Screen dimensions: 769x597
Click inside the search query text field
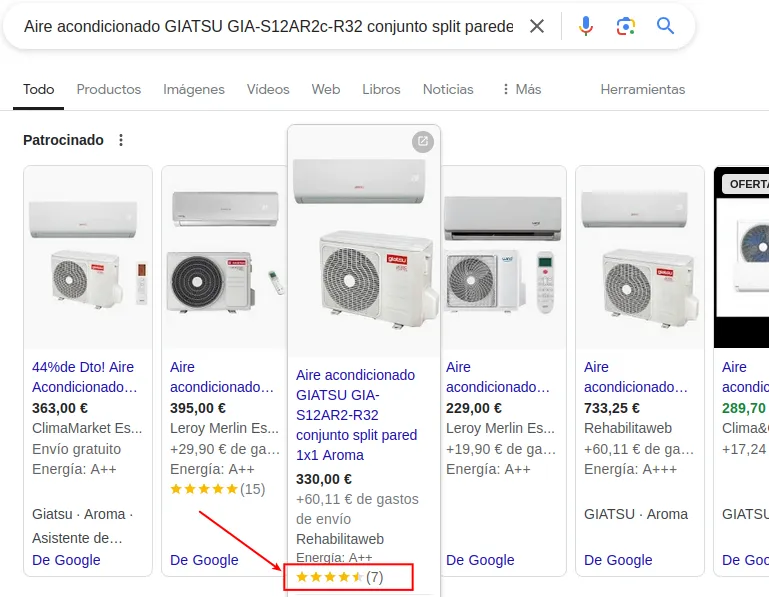click(x=269, y=26)
